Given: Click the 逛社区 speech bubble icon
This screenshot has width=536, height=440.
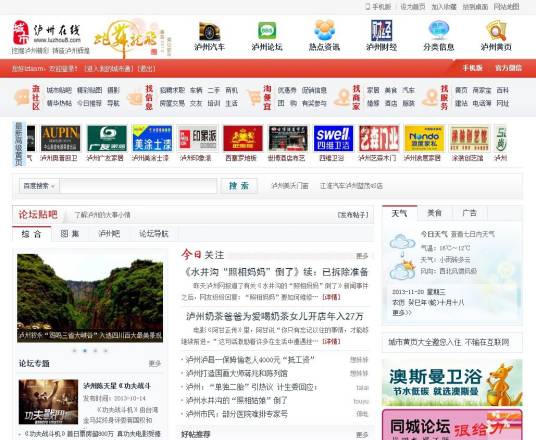Looking at the screenshot, I should point(21,97).
